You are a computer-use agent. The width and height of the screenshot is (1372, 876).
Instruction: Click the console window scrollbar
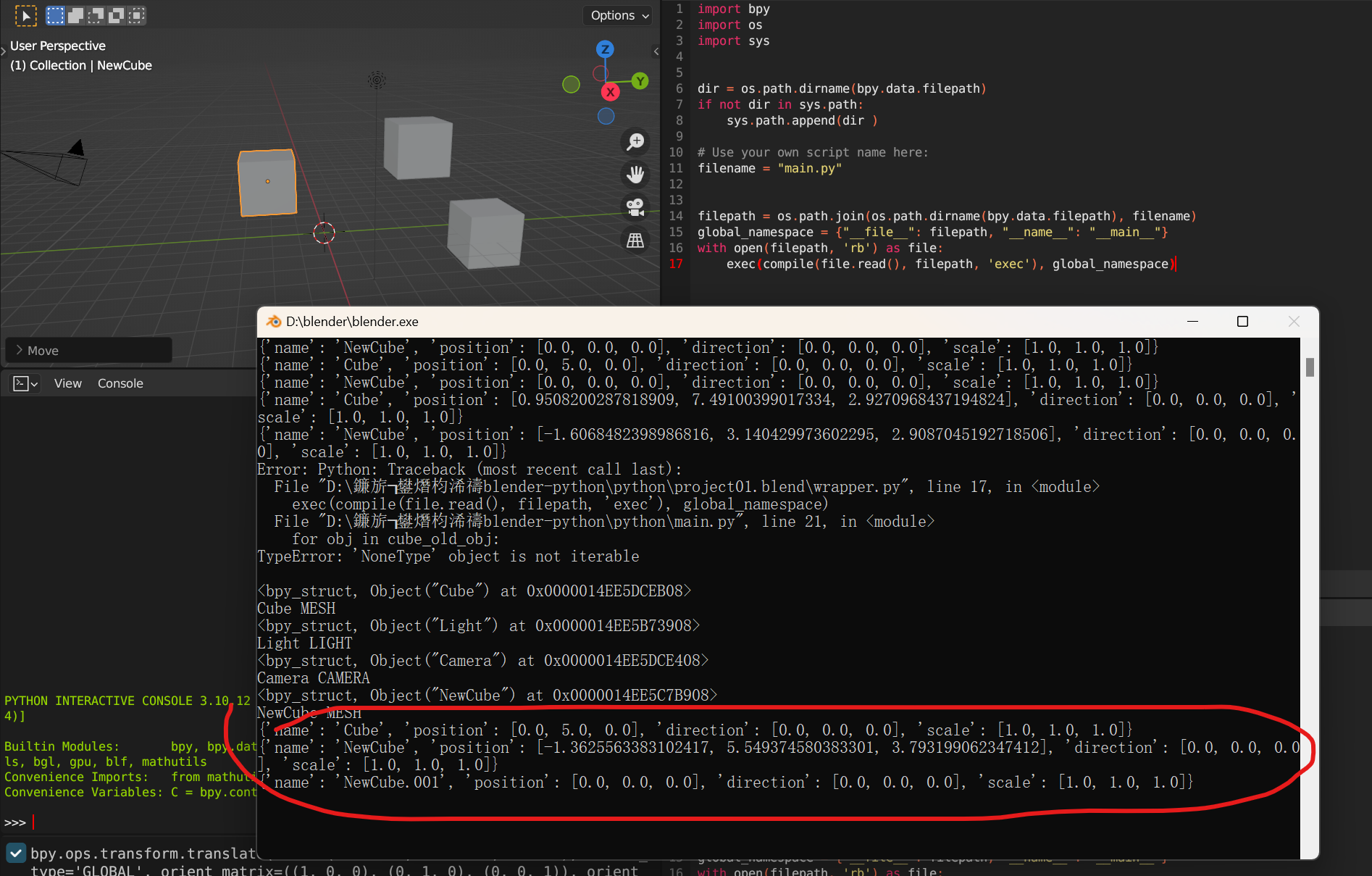tap(1309, 368)
